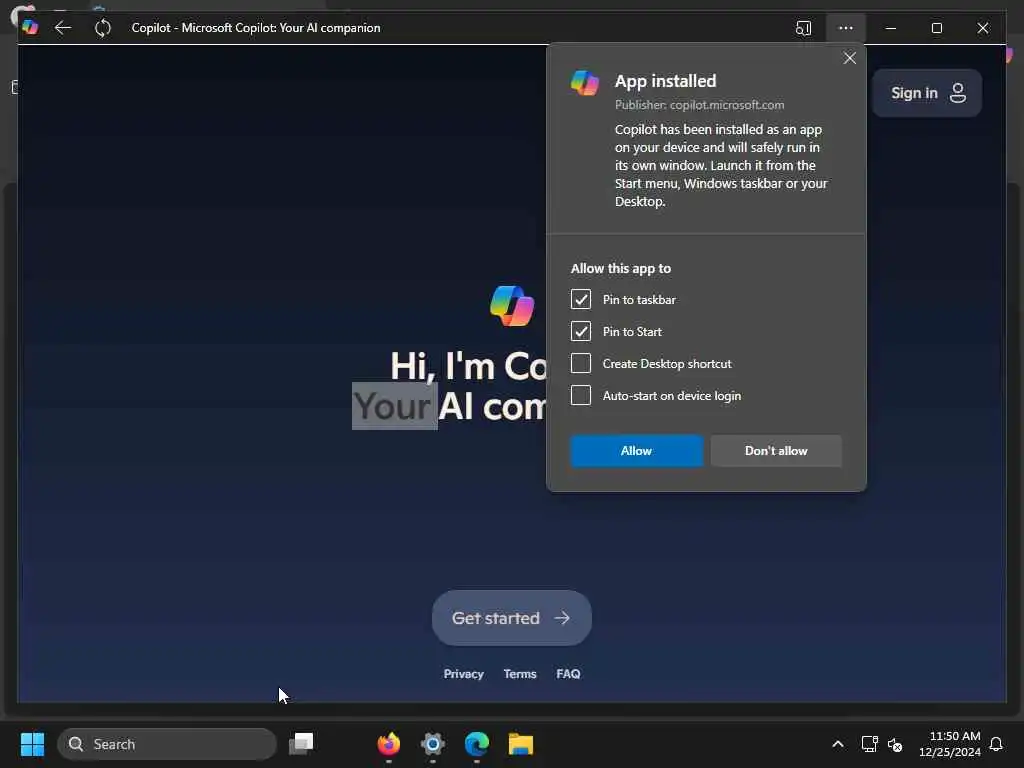Refresh the Copilot app page
Screen dimensions: 1024x768
coord(103,27)
